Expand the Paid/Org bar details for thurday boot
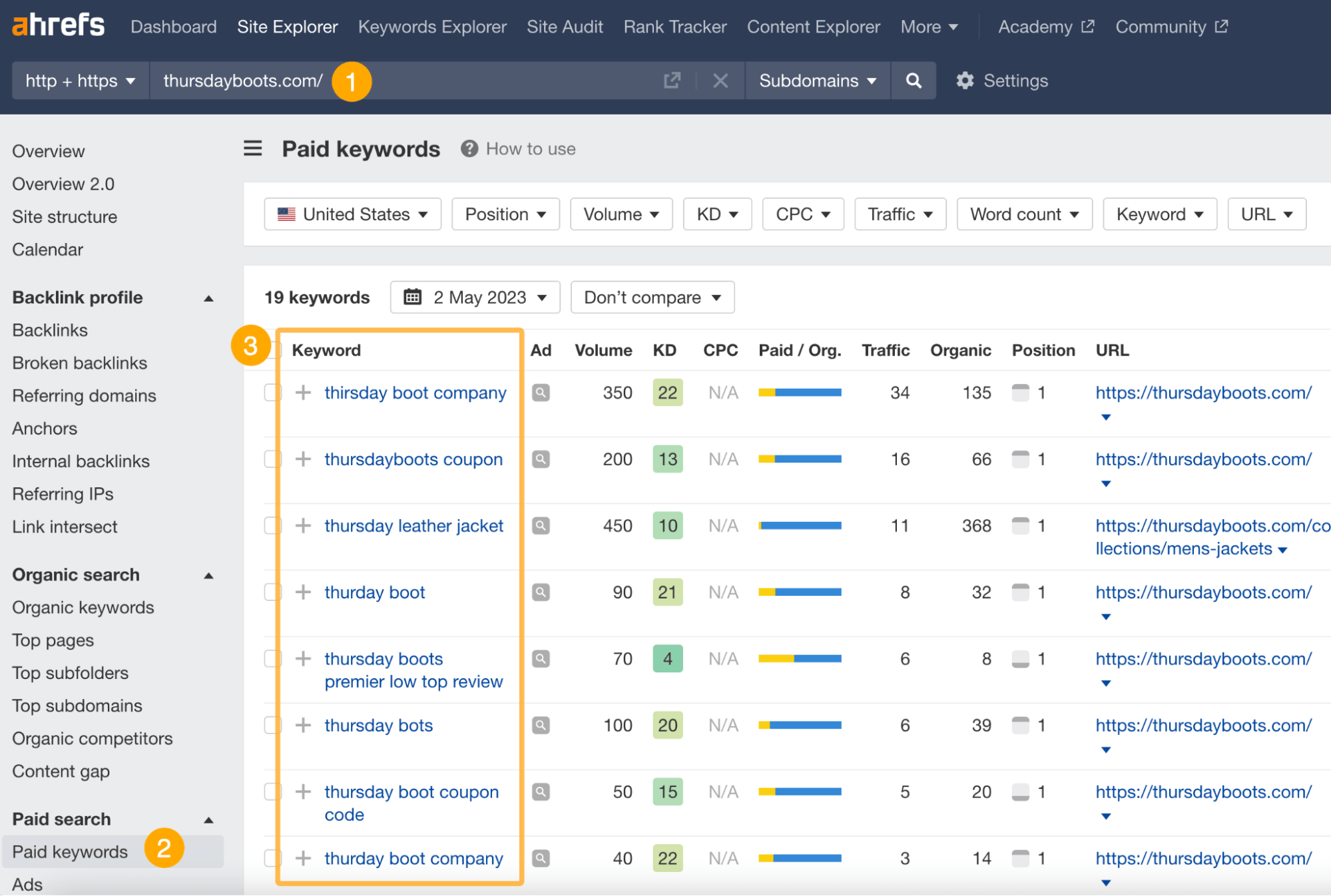Image resolution: width=1331 pixels, height=896 pixels. pyautogui.click(x=799, y=592)
